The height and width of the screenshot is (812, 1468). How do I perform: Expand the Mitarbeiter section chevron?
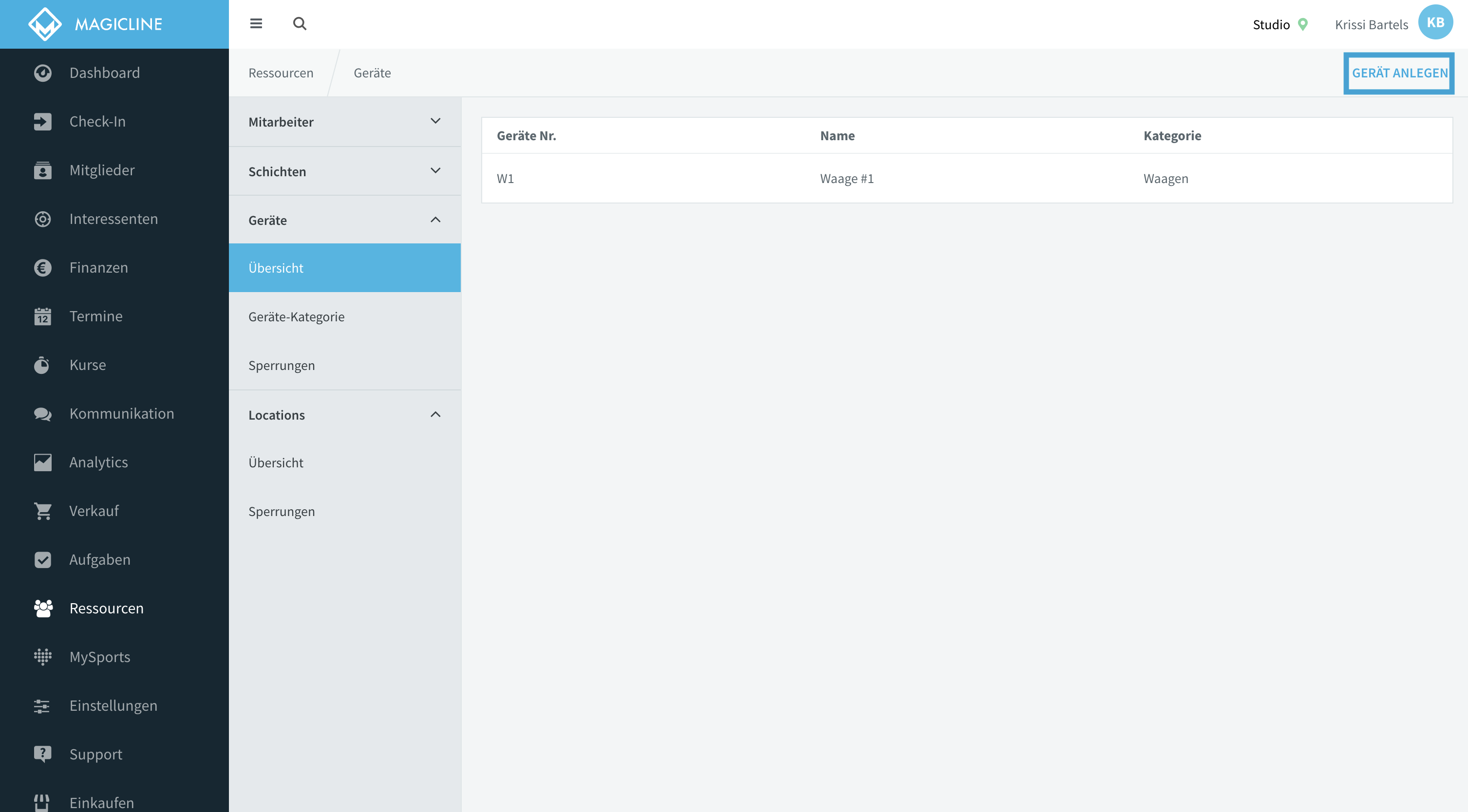435,121
